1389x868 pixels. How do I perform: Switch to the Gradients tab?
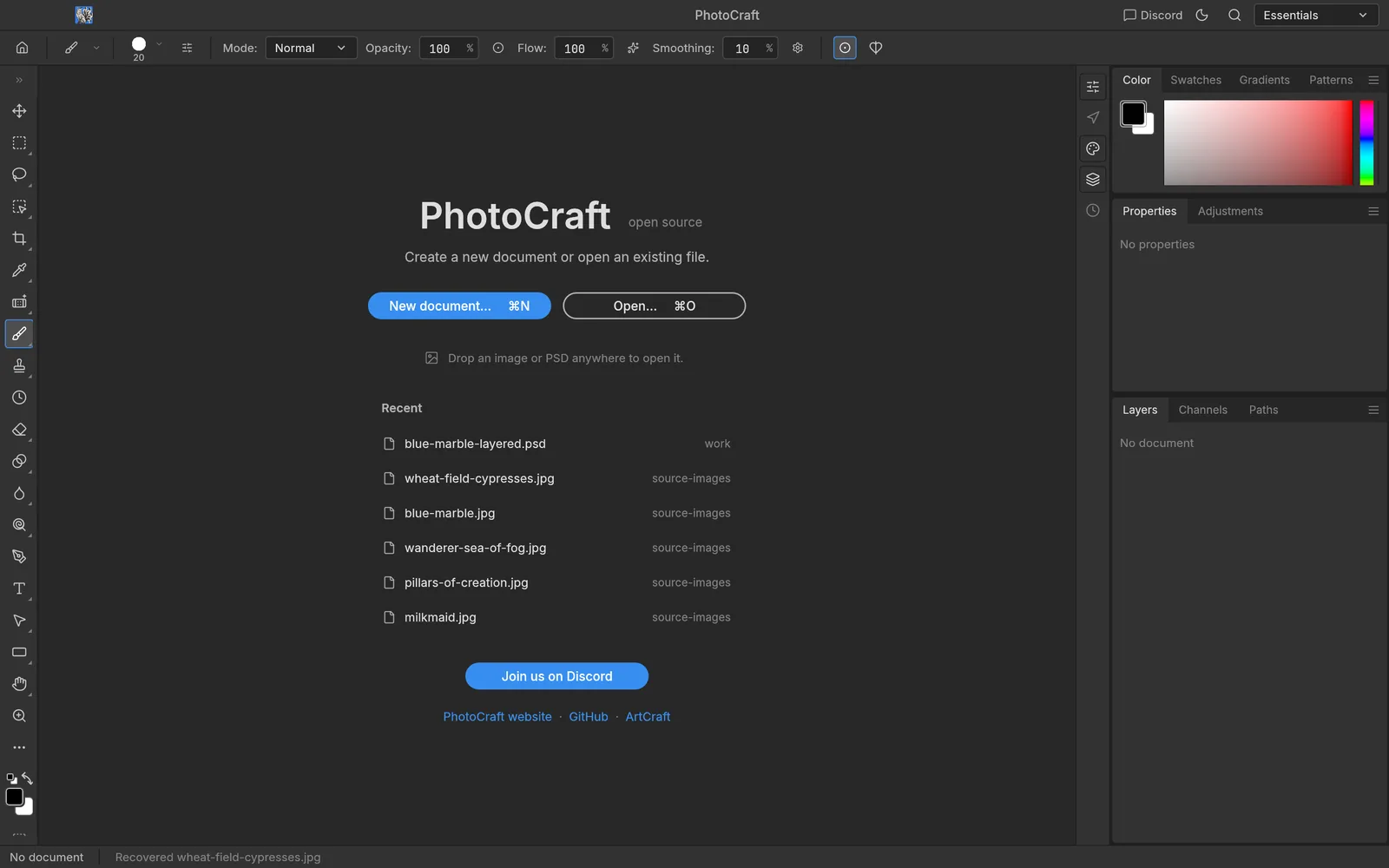click(x=1264, y=80)
